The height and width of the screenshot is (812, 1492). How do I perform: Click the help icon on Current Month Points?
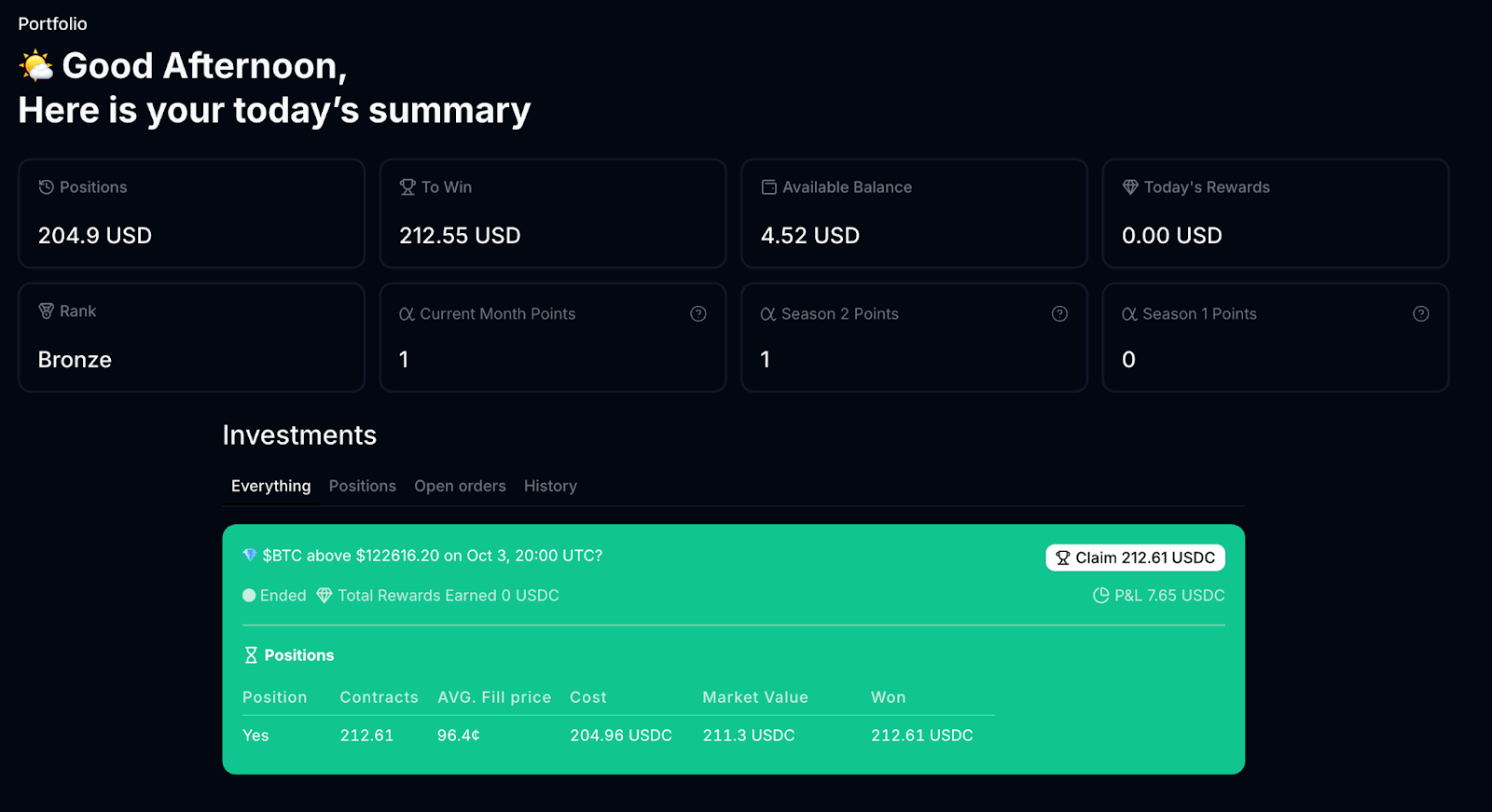tap(698, 314)
